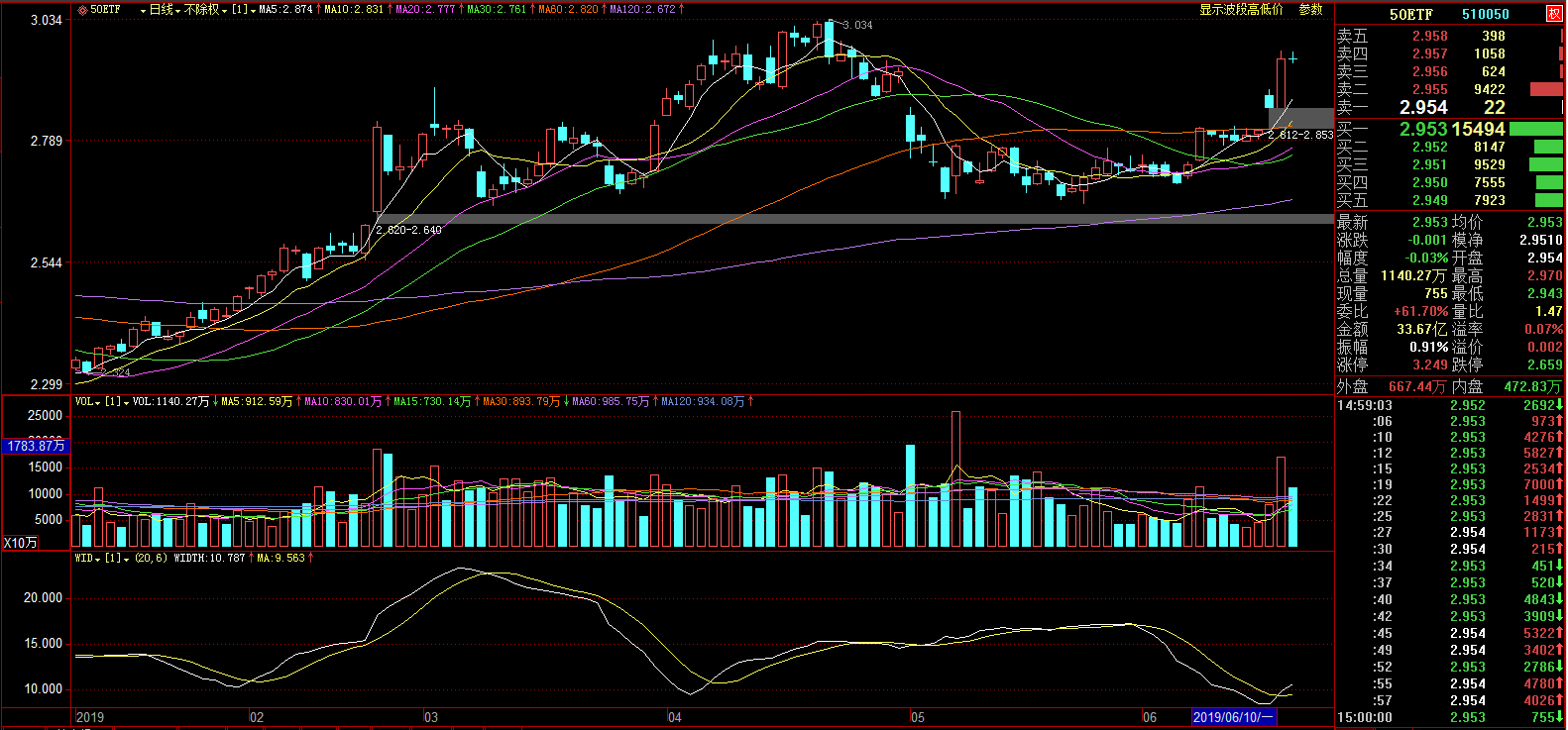Click the 买一 volume 15494

[x=1478, y=129]
